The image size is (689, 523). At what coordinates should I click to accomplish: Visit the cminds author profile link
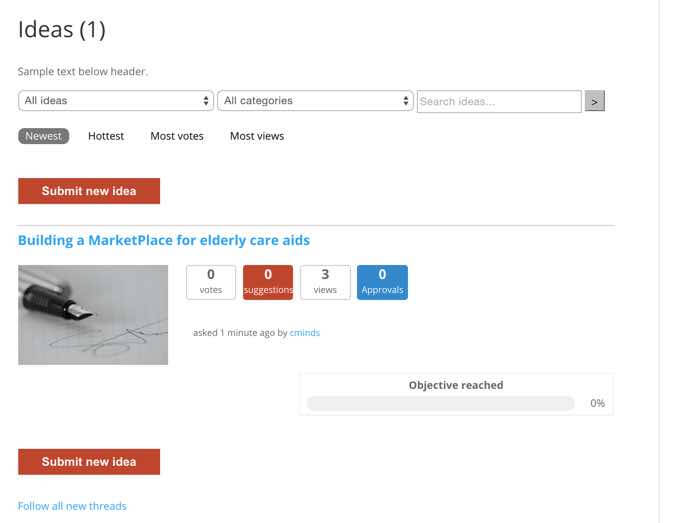305,333
